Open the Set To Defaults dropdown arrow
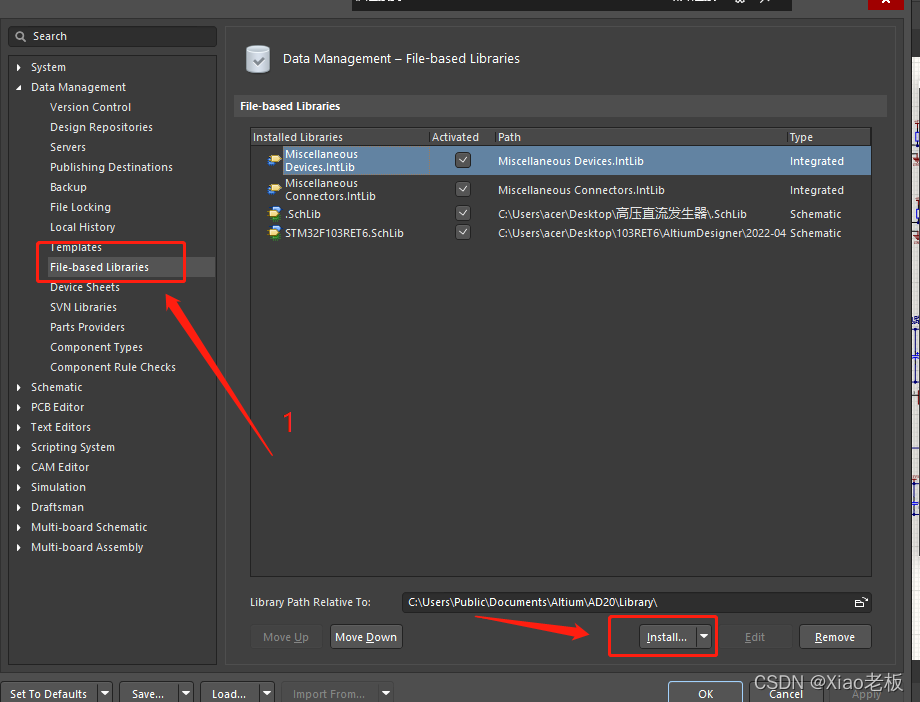The image size is (920, 702). tap(105, 693)
